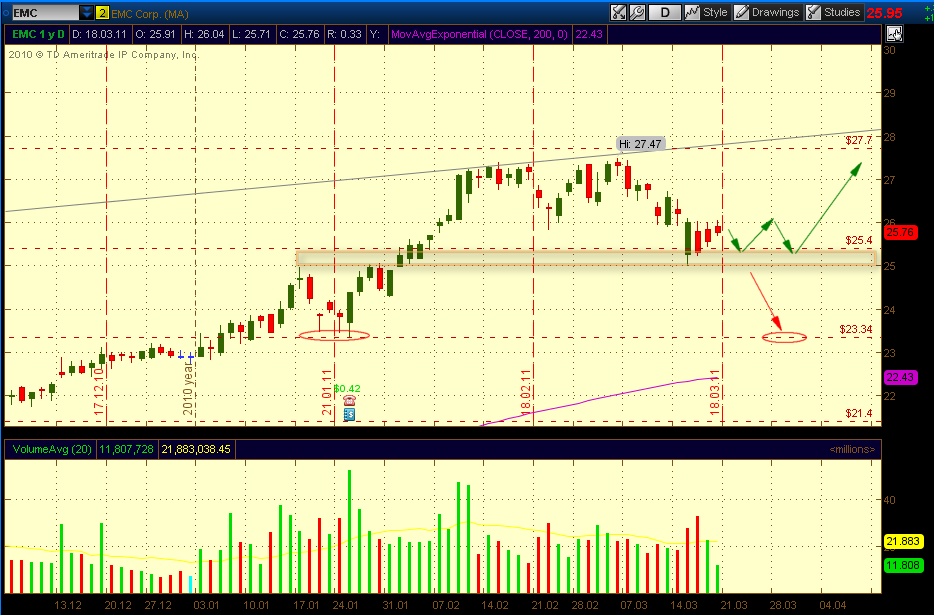This screenshot has width=934, height=615.
Task: Open the Studies button
Action: [x=842, y=13]
